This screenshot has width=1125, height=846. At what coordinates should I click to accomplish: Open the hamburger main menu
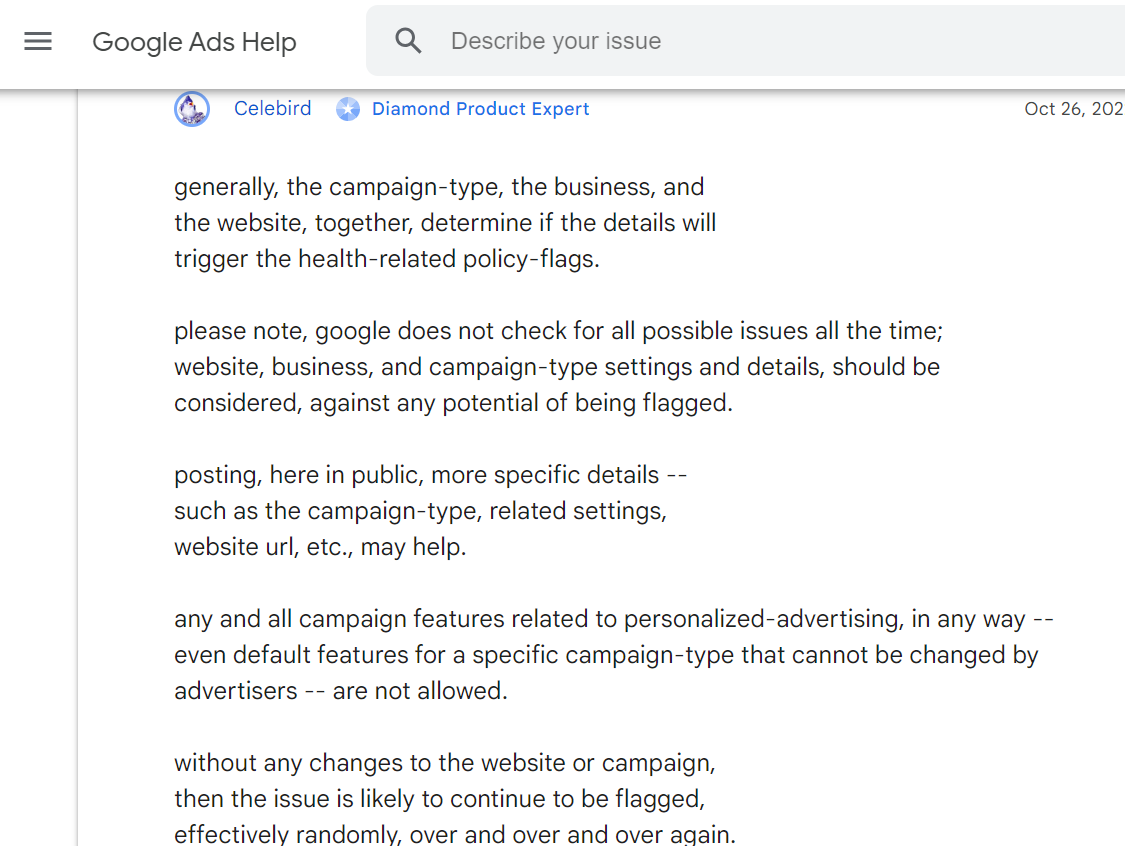tap(38, 41)
